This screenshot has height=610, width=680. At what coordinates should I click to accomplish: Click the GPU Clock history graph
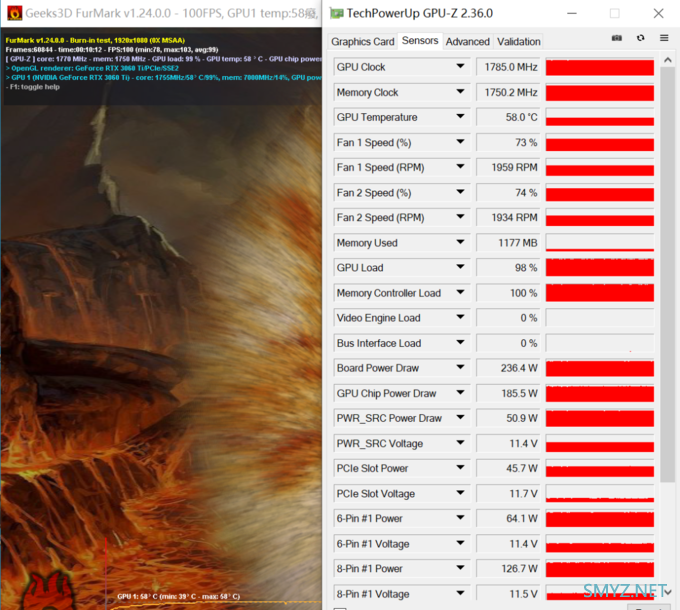600,67
